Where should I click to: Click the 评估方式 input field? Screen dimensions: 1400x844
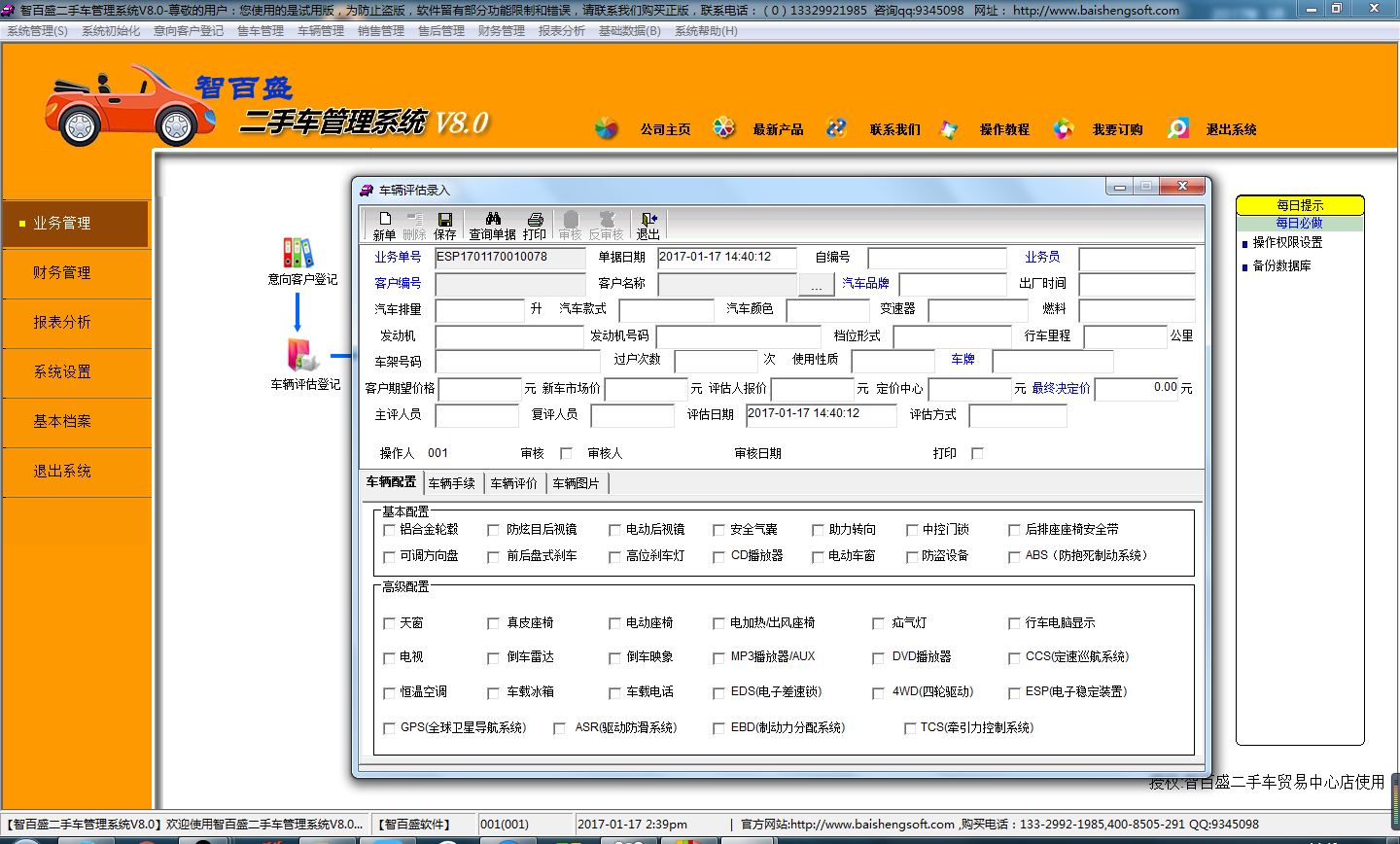point(1018,415)
